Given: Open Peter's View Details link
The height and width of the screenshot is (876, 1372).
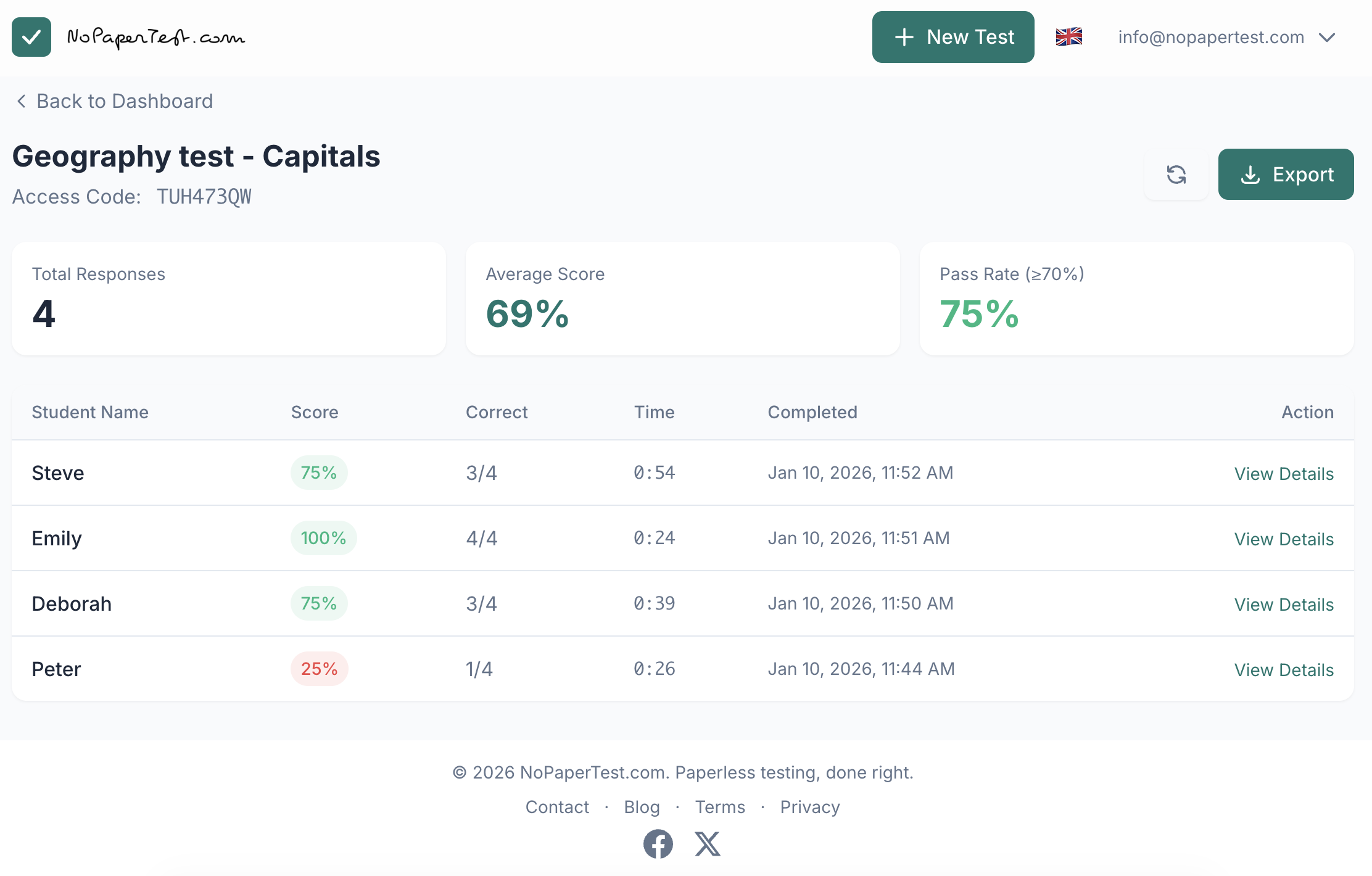Looking at the screenshot, I should pos(1283,670).
